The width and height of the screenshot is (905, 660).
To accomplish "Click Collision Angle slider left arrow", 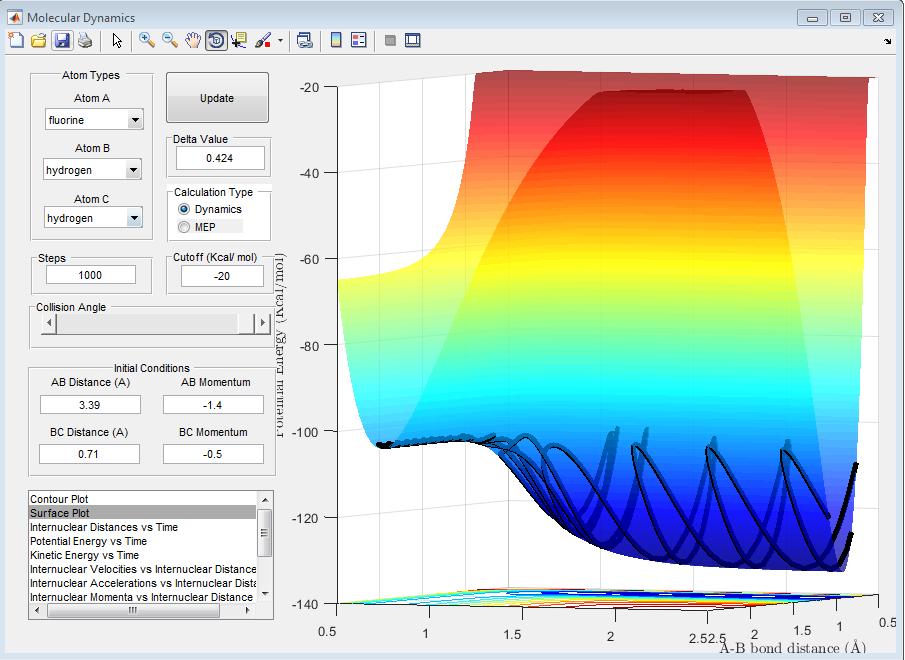I will pos(49,323).
